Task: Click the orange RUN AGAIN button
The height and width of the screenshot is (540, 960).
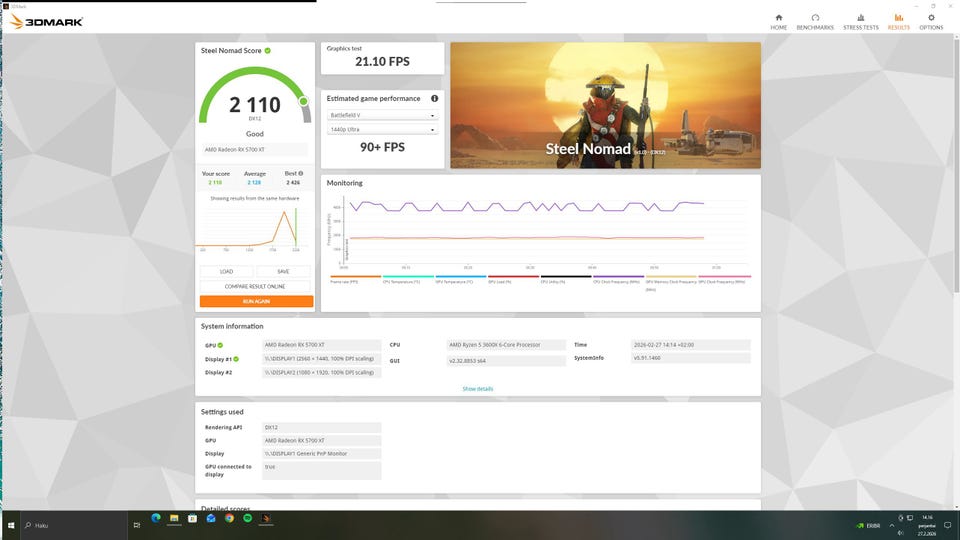Action: tap(256, 301)
